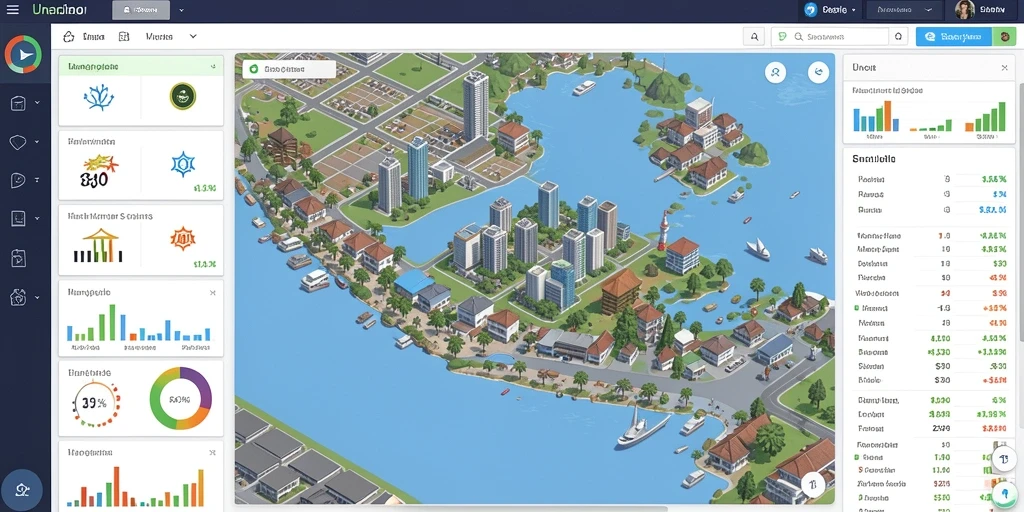Open the calendar menu item in toolbar
This screenshot has width=1024, height=512.
(x=124, y=37)
